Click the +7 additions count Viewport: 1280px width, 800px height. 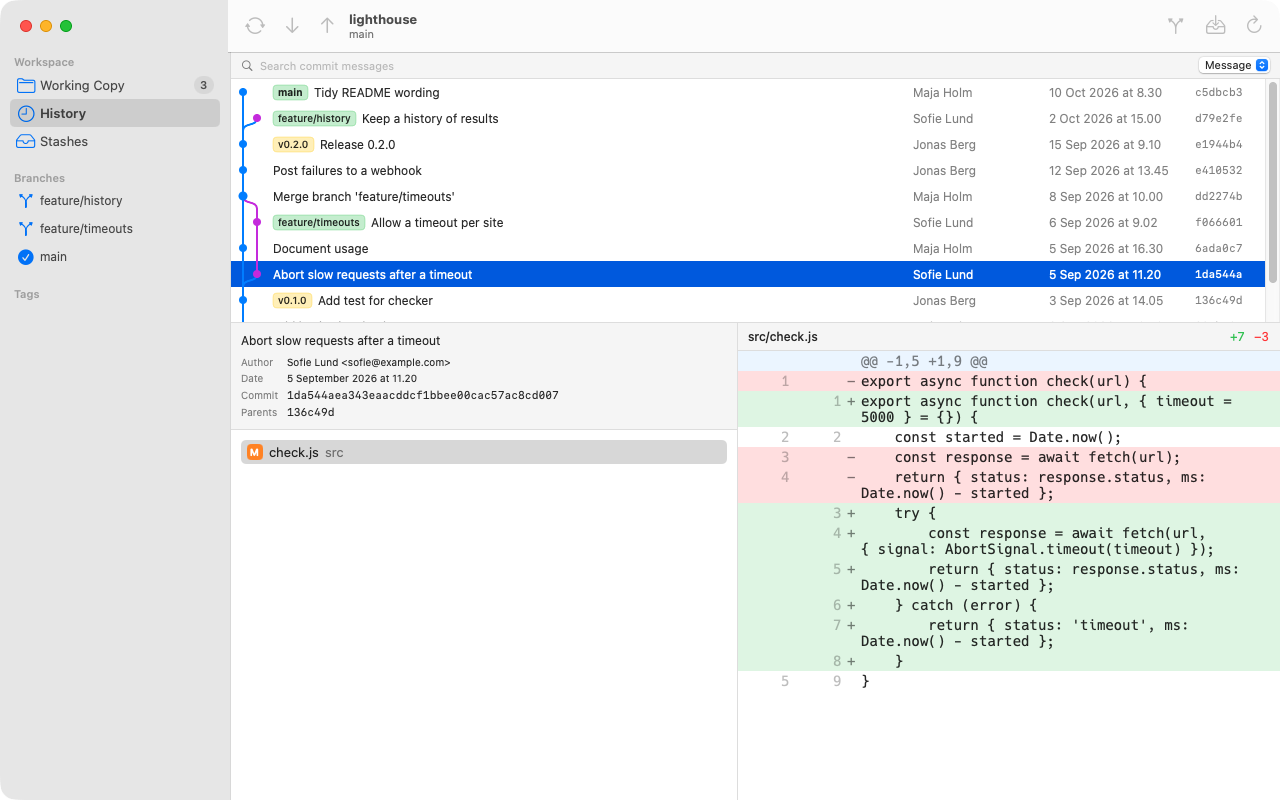[x=1237, y=337]
